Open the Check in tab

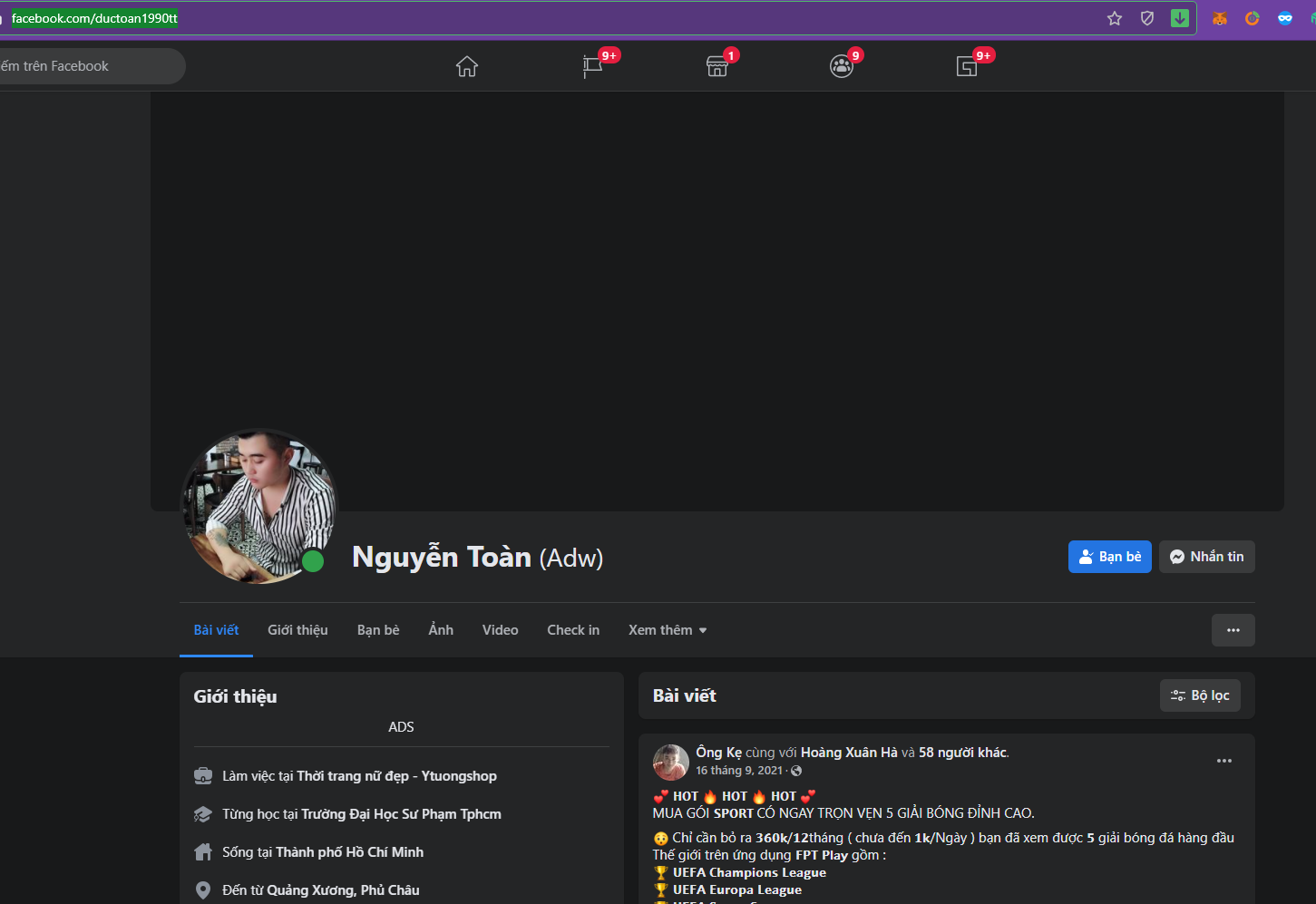pos(573,630)
